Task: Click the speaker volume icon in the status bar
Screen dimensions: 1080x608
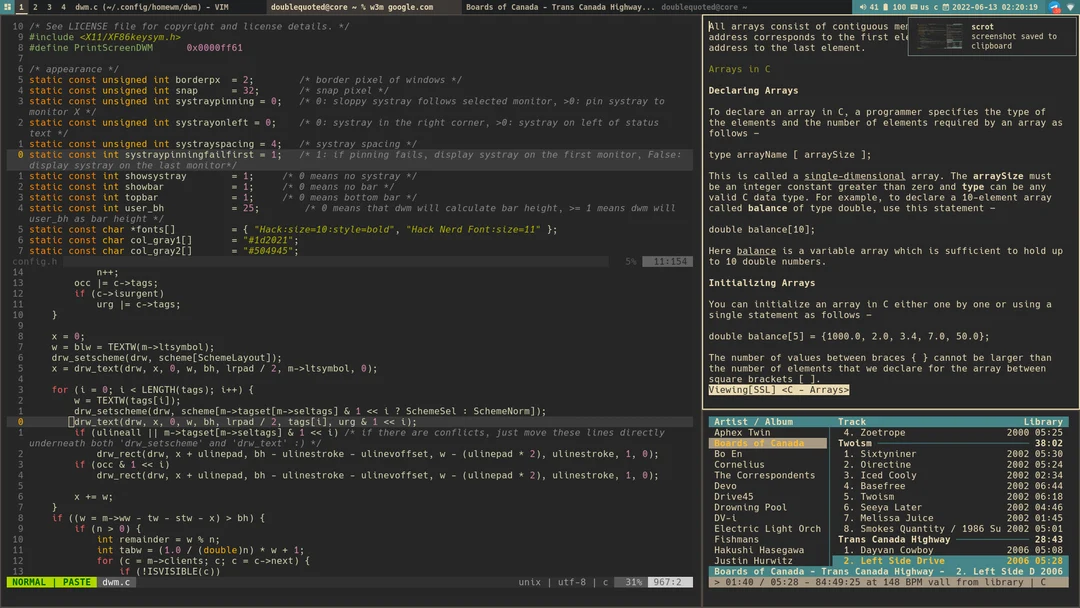Action: [x=864, y=7]
